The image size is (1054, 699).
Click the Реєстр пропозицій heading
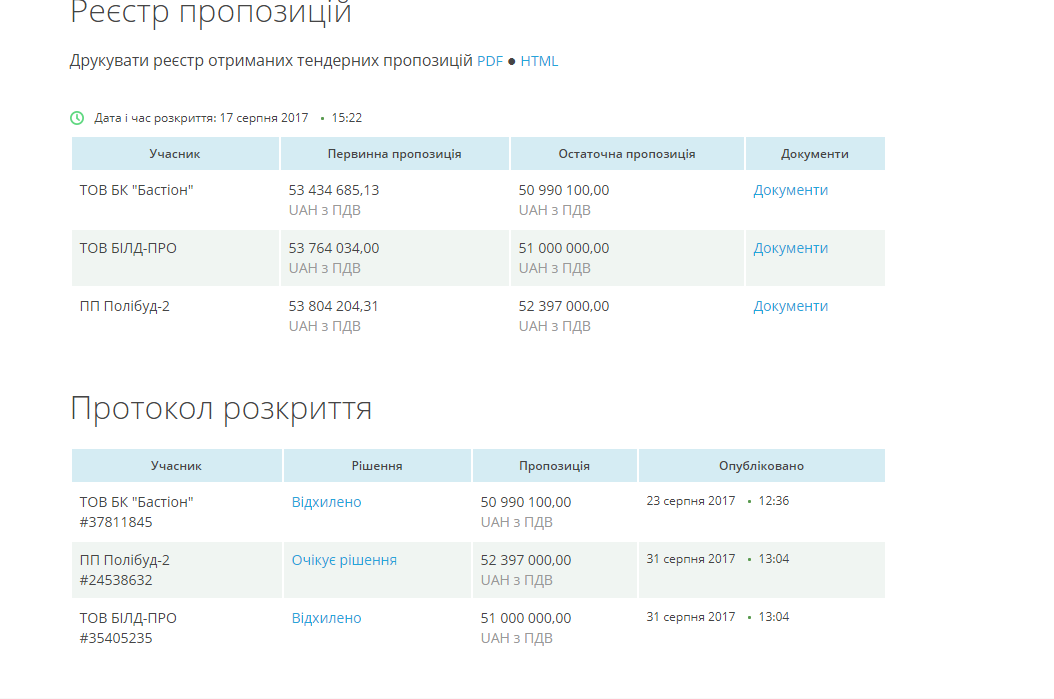click(211, 13)
